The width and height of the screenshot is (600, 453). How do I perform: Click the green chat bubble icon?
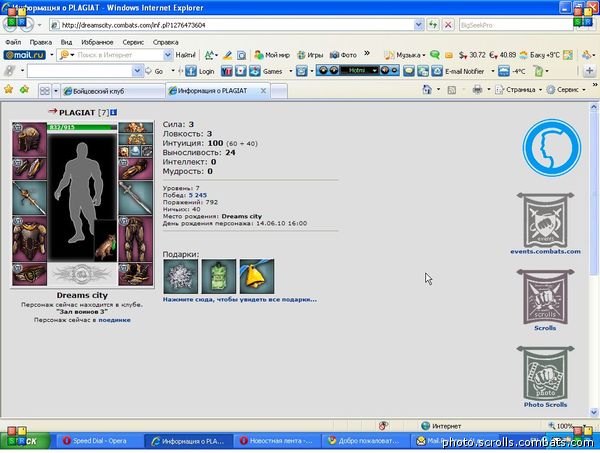click(435, 55)
